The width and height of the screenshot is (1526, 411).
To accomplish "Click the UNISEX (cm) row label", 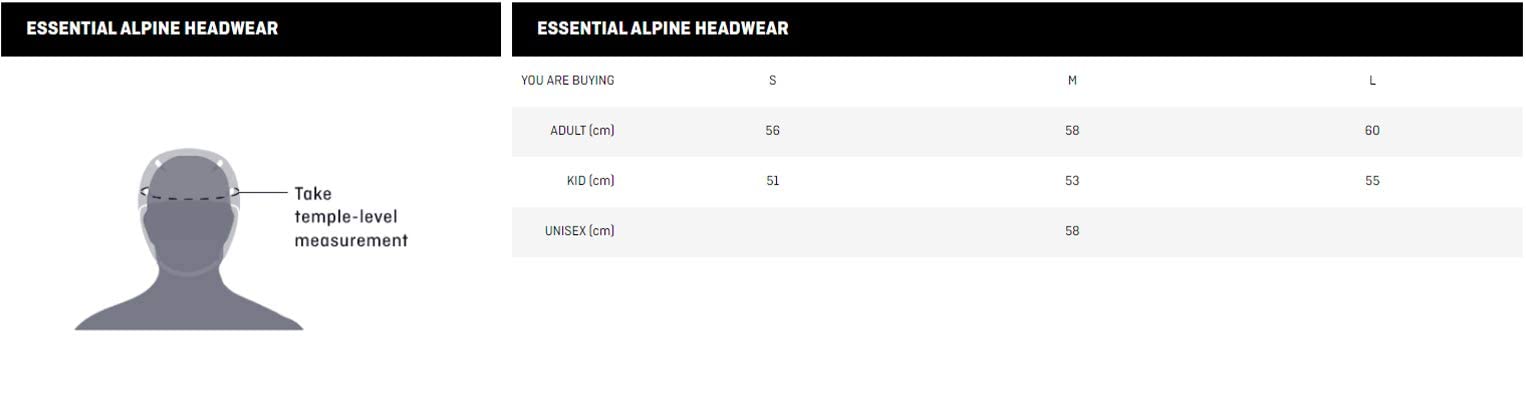I will tap(579, 231).
